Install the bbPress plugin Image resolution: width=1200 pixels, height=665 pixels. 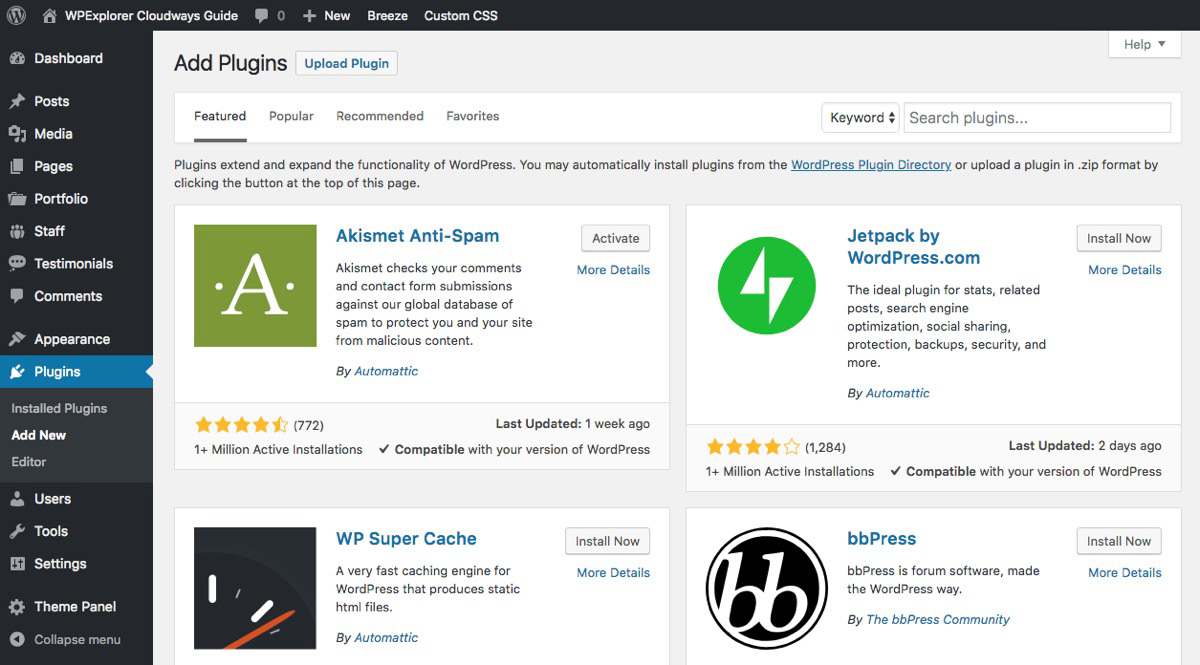click(1119, 541)
